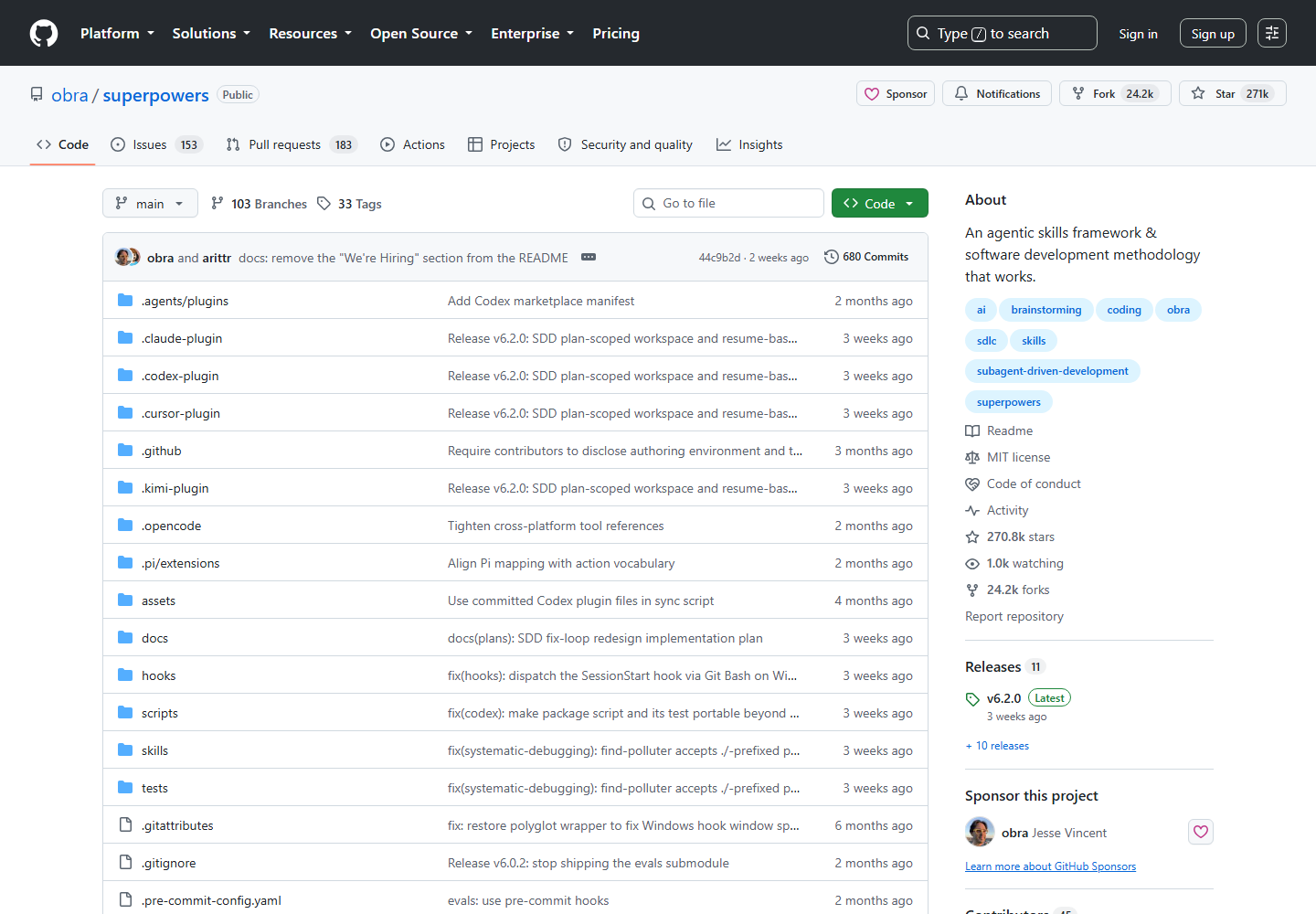Click the pulse icon next to Activity
The height and width of the screenshot is (914, 1316).
[x=972, y=510]
